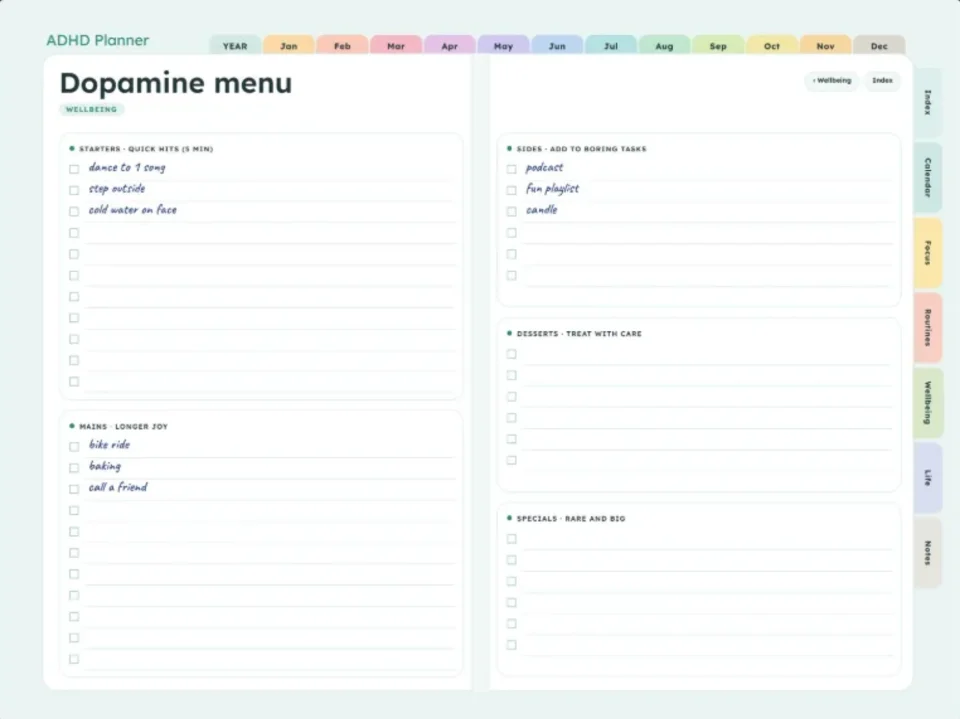
Task: Switch to the Aug month tab
Action: tap(664, 46)
